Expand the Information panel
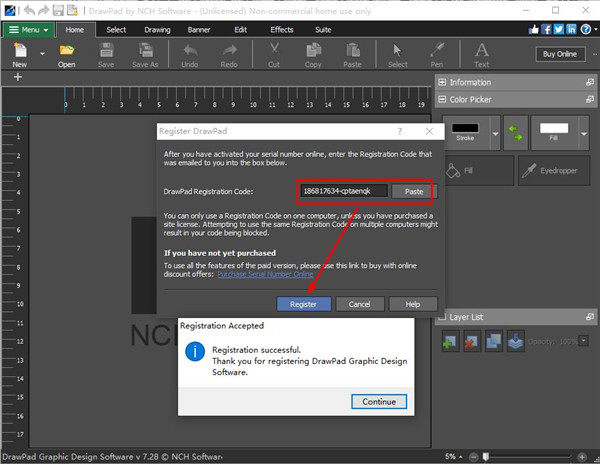Screen dimensions: 600x464 442,82
